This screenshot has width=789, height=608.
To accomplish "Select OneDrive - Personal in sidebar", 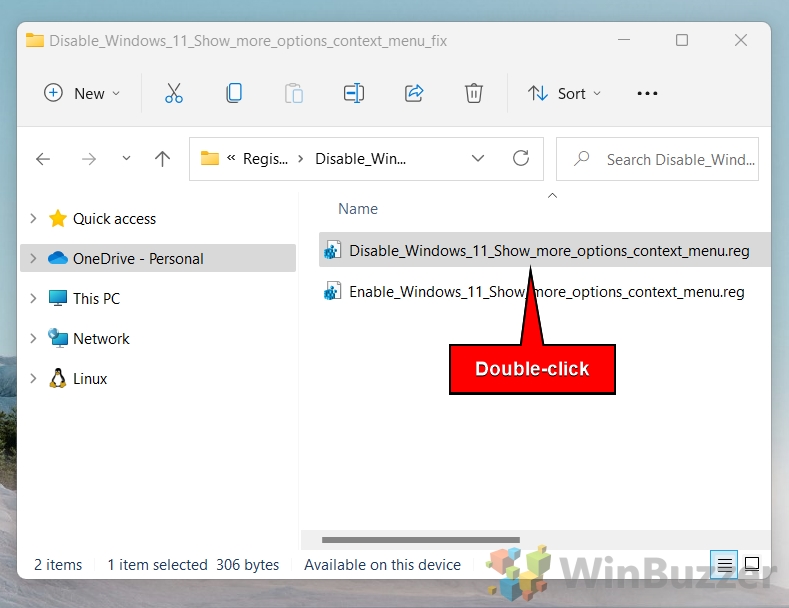I will coord(158,258).
